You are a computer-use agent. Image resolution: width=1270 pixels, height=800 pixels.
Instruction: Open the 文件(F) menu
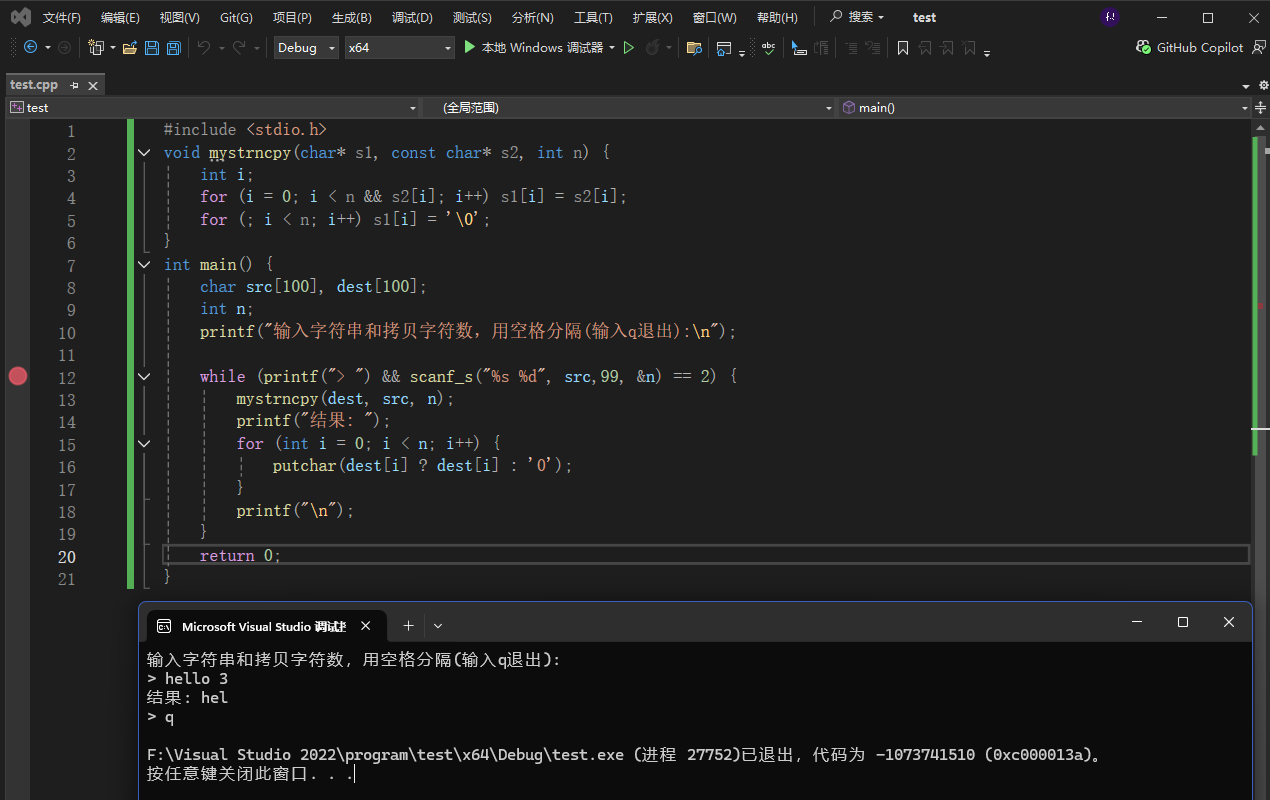pos(62,17)
